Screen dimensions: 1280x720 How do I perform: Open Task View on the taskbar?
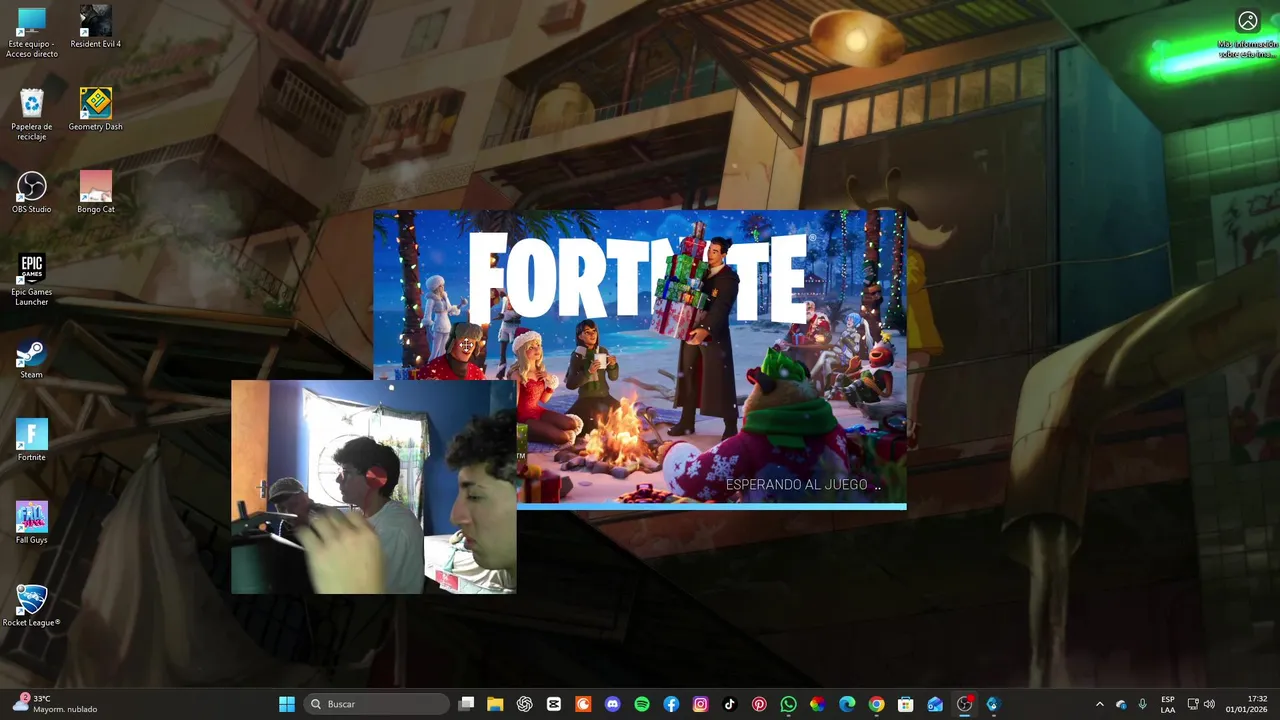coord(466,704)
